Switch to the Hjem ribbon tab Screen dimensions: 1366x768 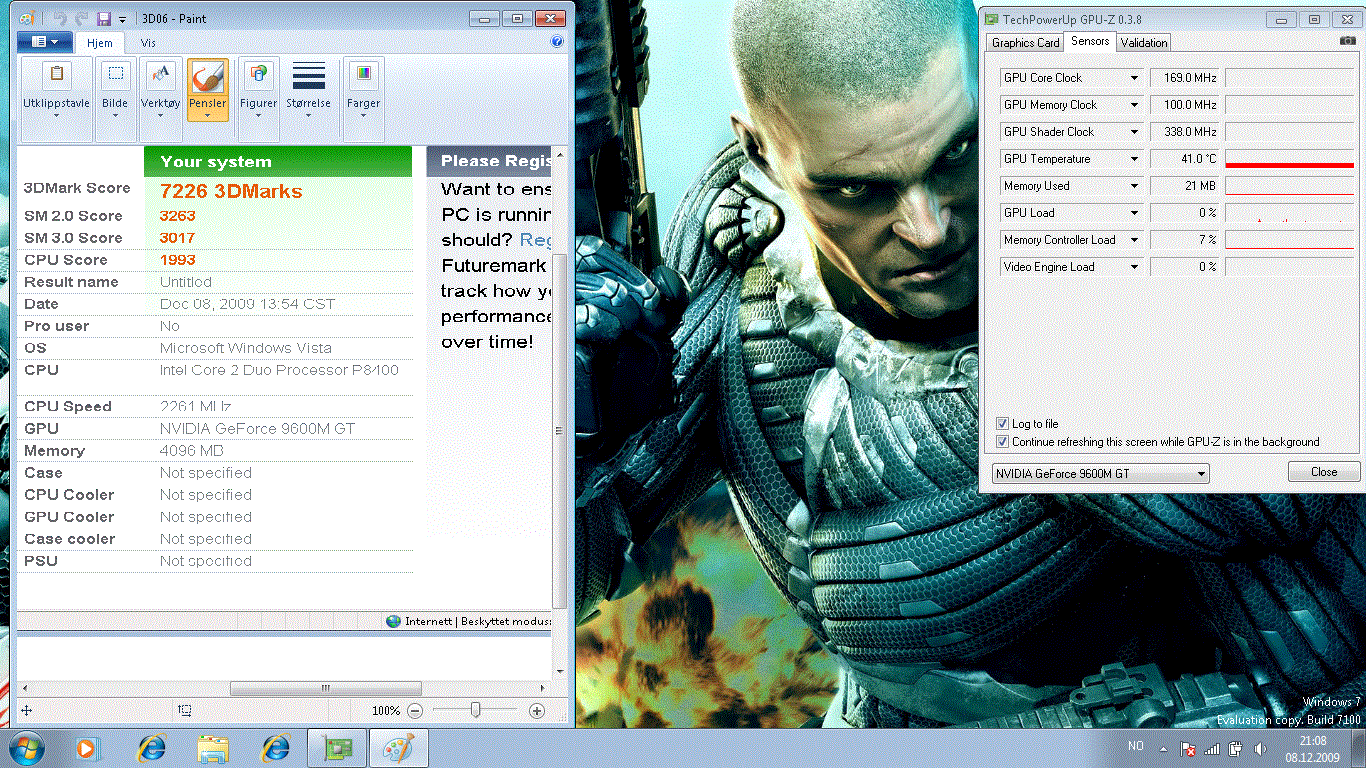[100, 43]
